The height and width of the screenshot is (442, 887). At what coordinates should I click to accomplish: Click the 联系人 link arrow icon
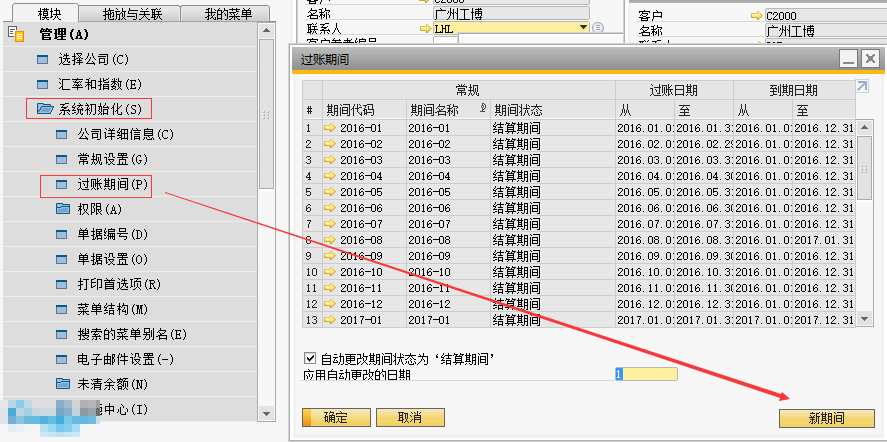425,28
